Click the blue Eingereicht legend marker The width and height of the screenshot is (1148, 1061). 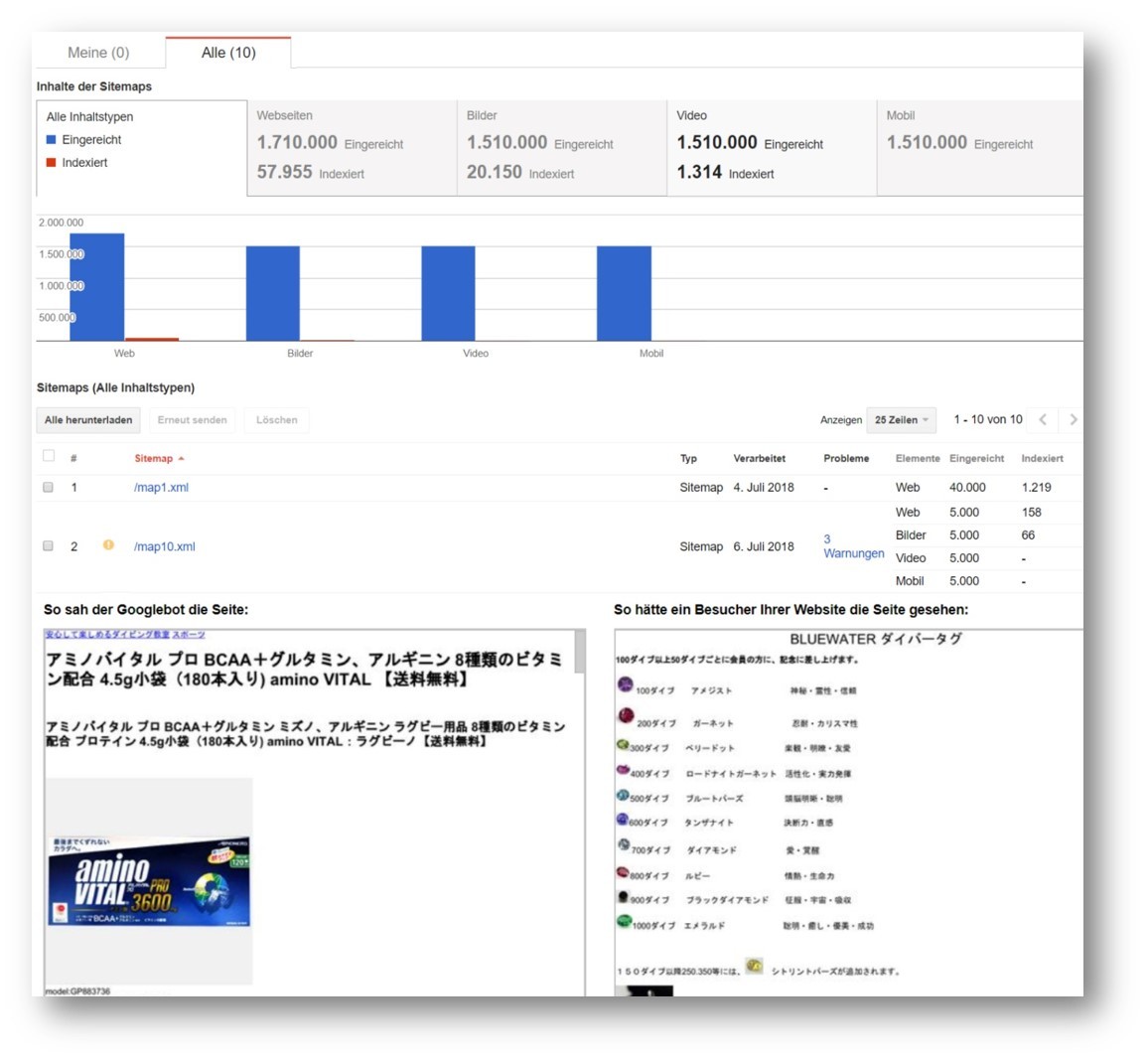click(51, 139)
